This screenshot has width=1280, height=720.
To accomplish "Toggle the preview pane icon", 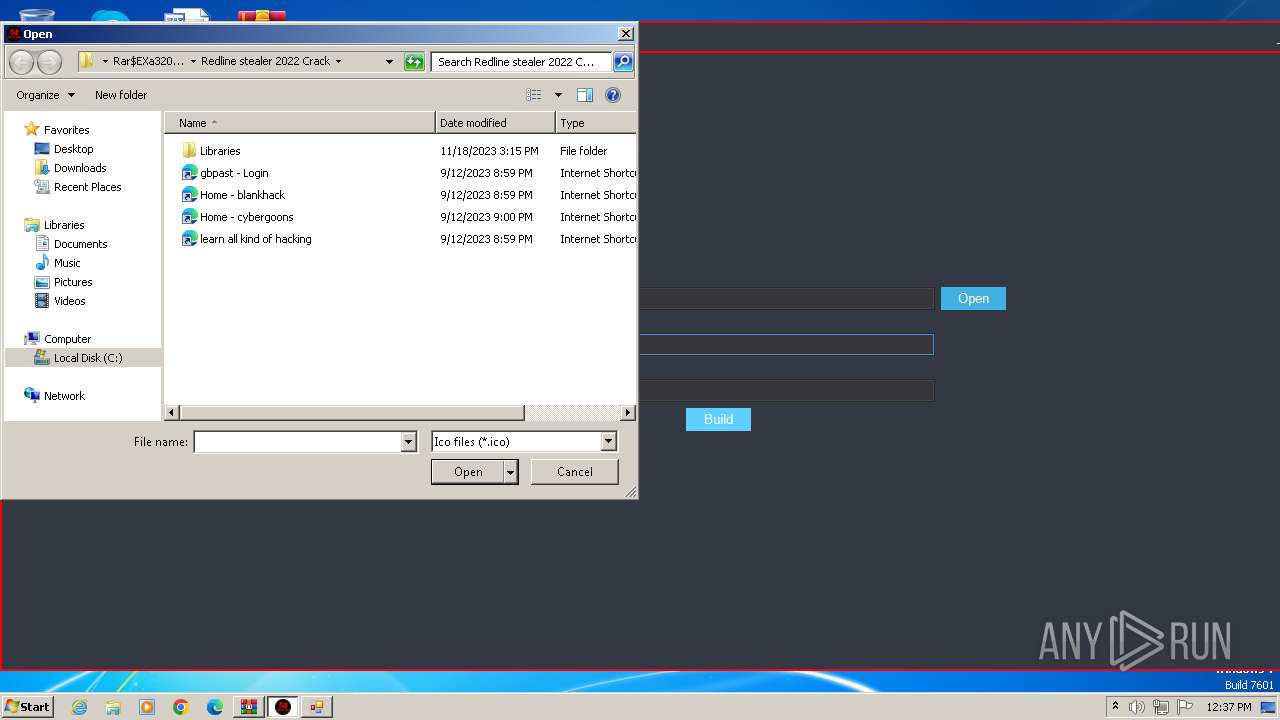I will (585, 95).
